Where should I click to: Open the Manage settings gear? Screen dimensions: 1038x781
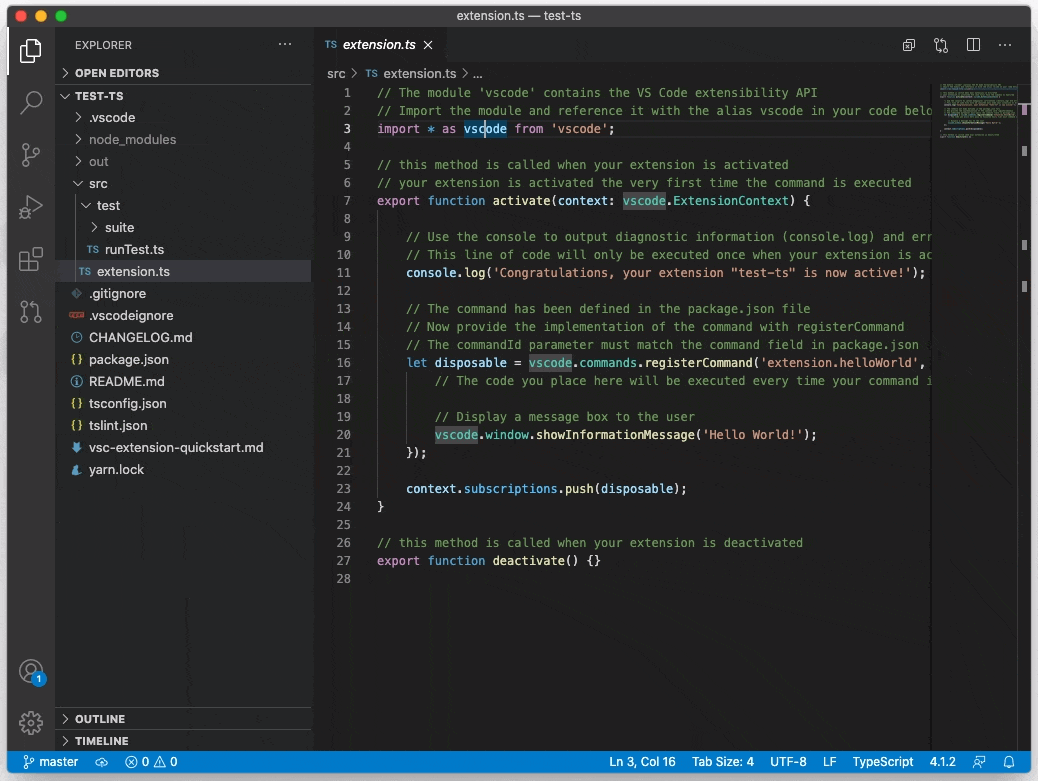tap(30, 723)
